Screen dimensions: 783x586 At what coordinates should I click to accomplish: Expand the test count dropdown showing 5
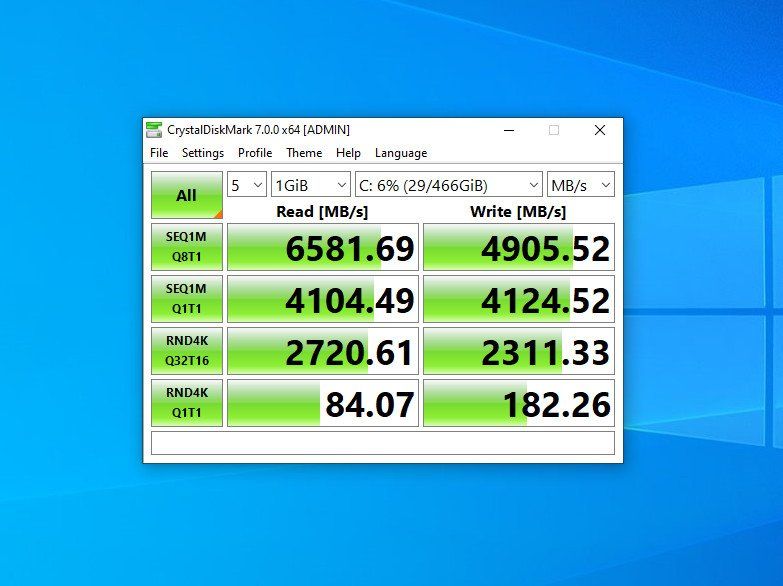pos(247,185)
